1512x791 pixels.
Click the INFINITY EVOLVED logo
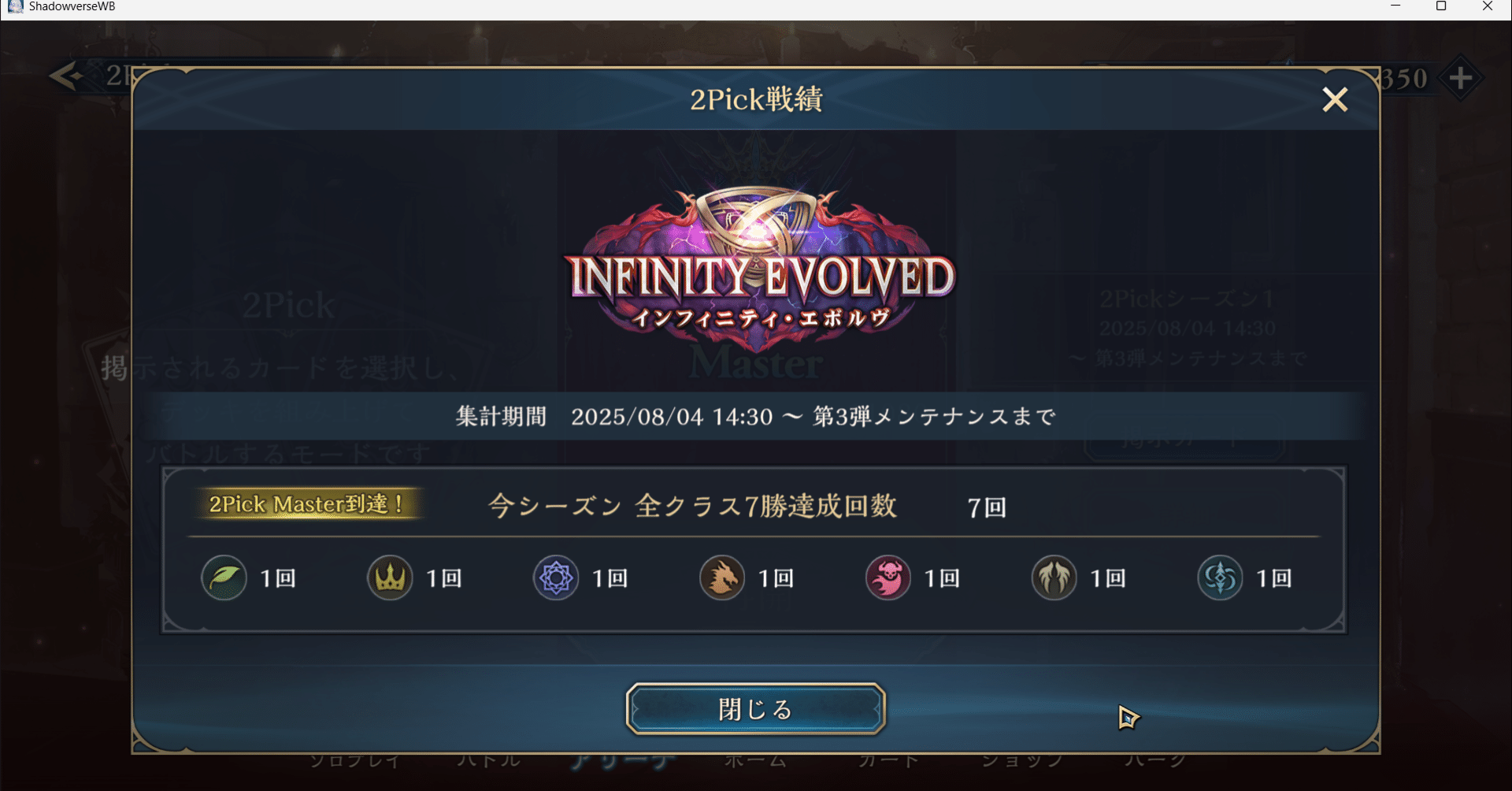[x=759, y=269]
